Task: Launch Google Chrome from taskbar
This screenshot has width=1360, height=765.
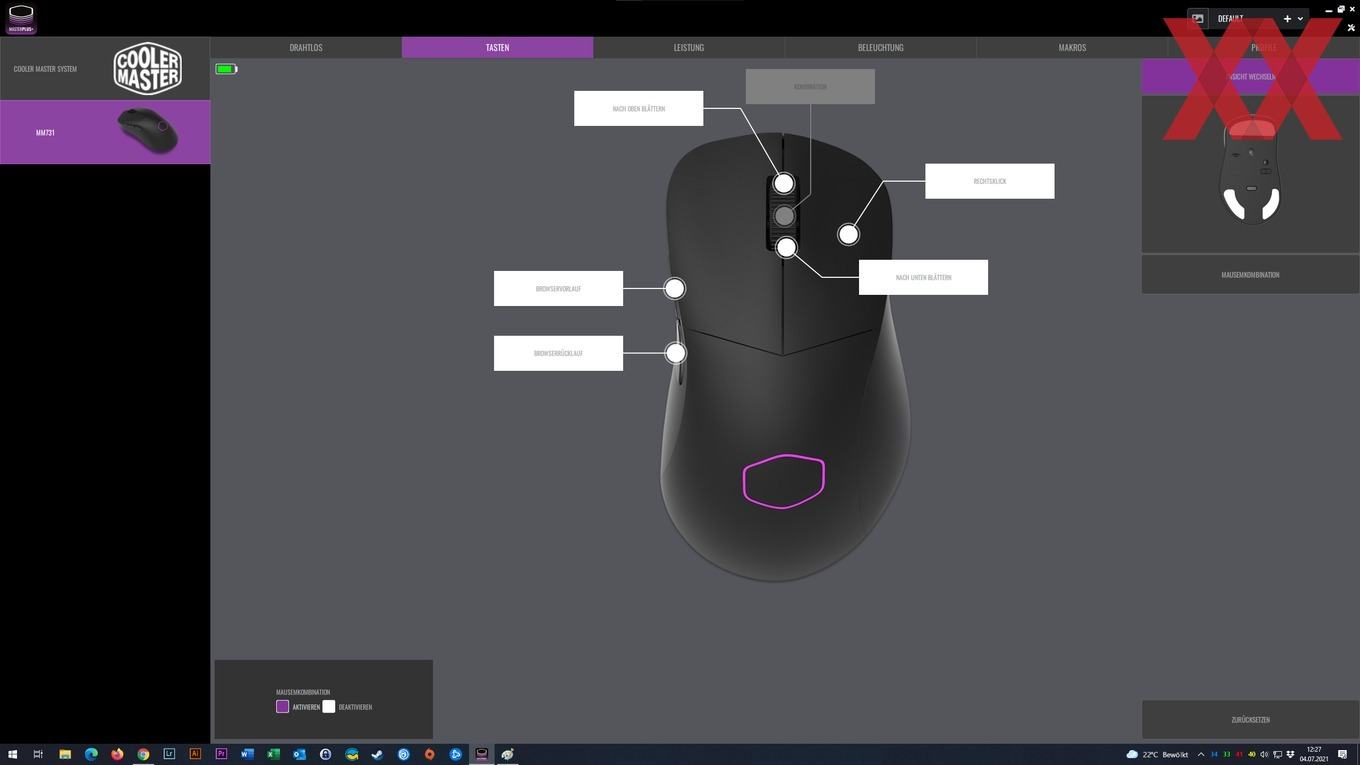Action: click(143, 754)
